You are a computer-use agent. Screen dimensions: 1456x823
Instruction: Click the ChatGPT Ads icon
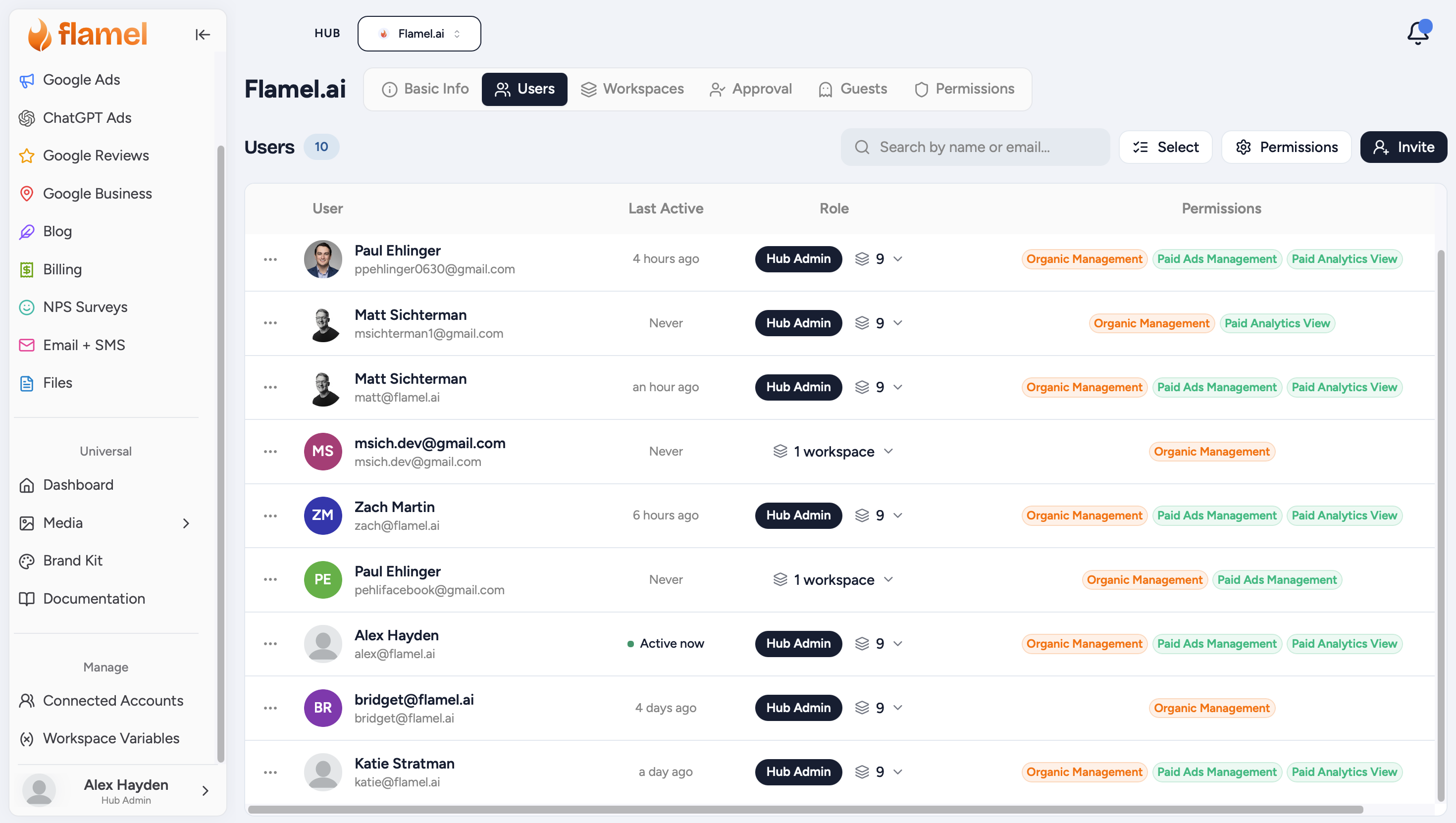27,118
